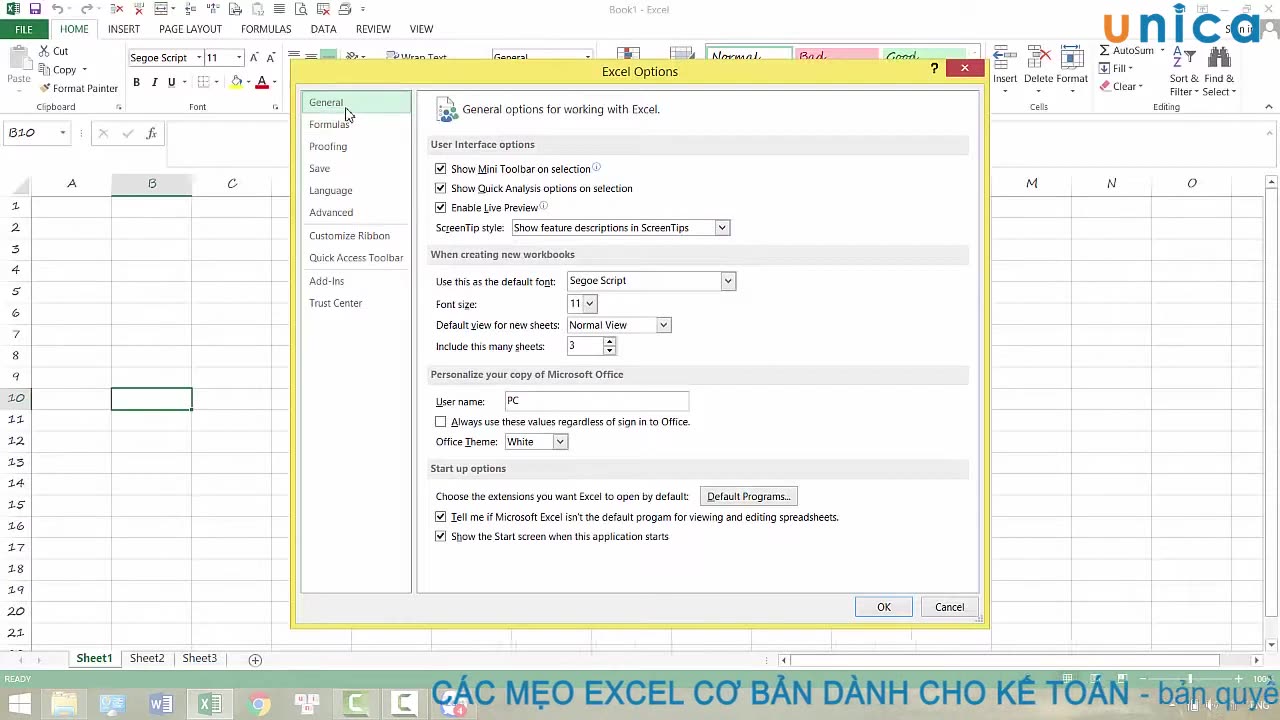
Task: Open Google Chrome from the taskbar
Action: coord(259,705)
